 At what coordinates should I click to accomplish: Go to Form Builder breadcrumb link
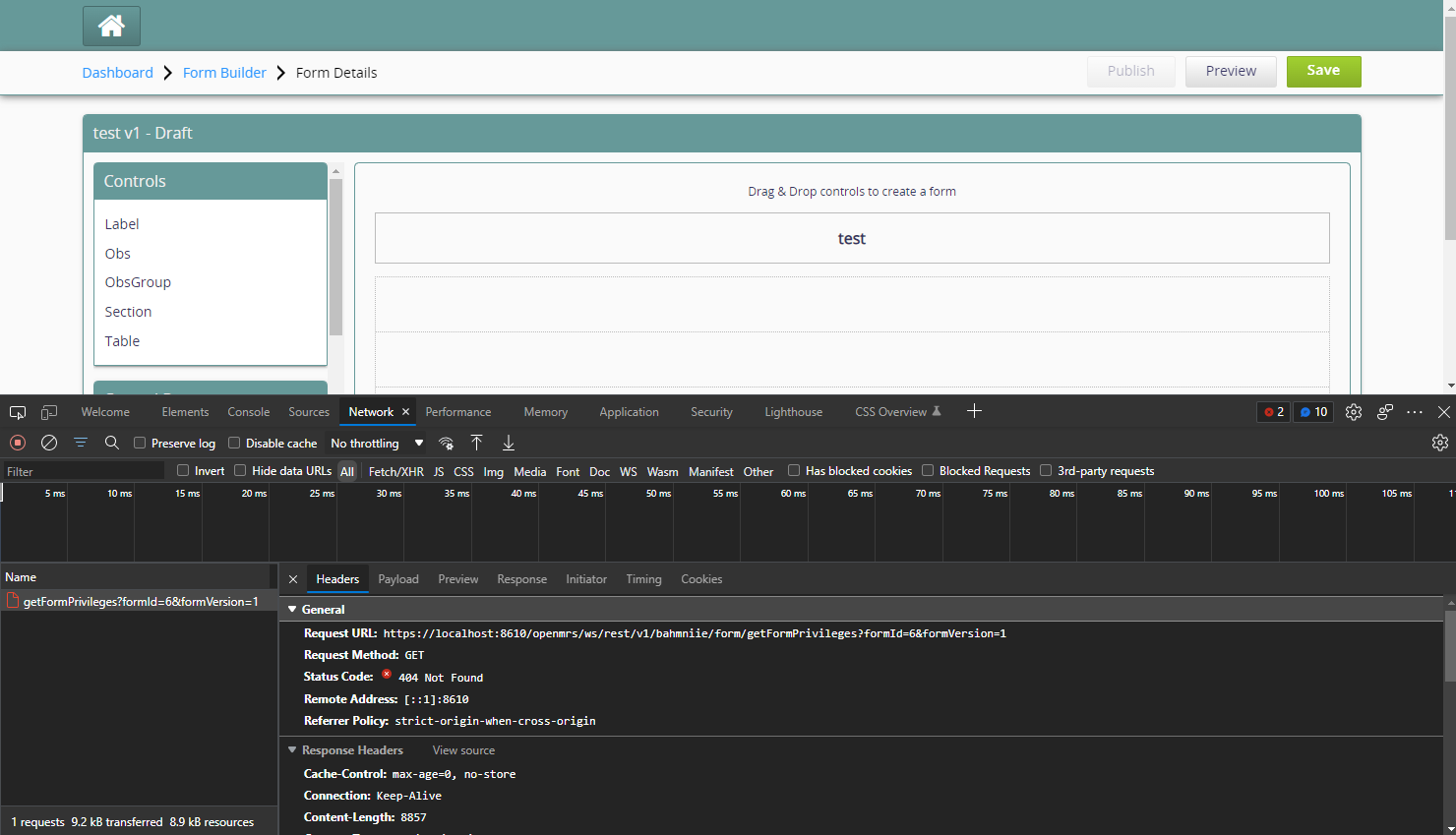pos(224,73)
